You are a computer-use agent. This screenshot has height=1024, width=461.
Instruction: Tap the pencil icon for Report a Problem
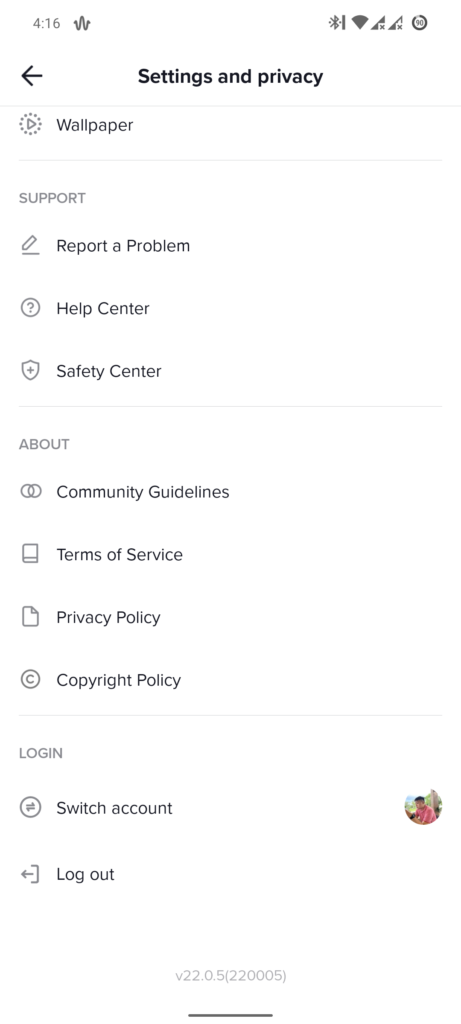(30, 246)
